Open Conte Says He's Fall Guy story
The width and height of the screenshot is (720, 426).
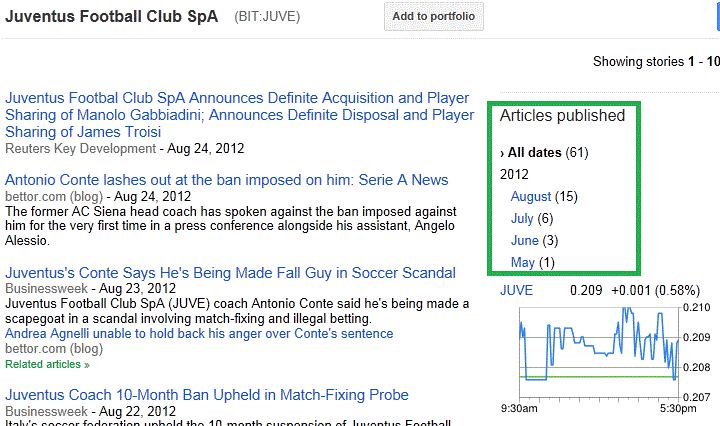[230, 273]
